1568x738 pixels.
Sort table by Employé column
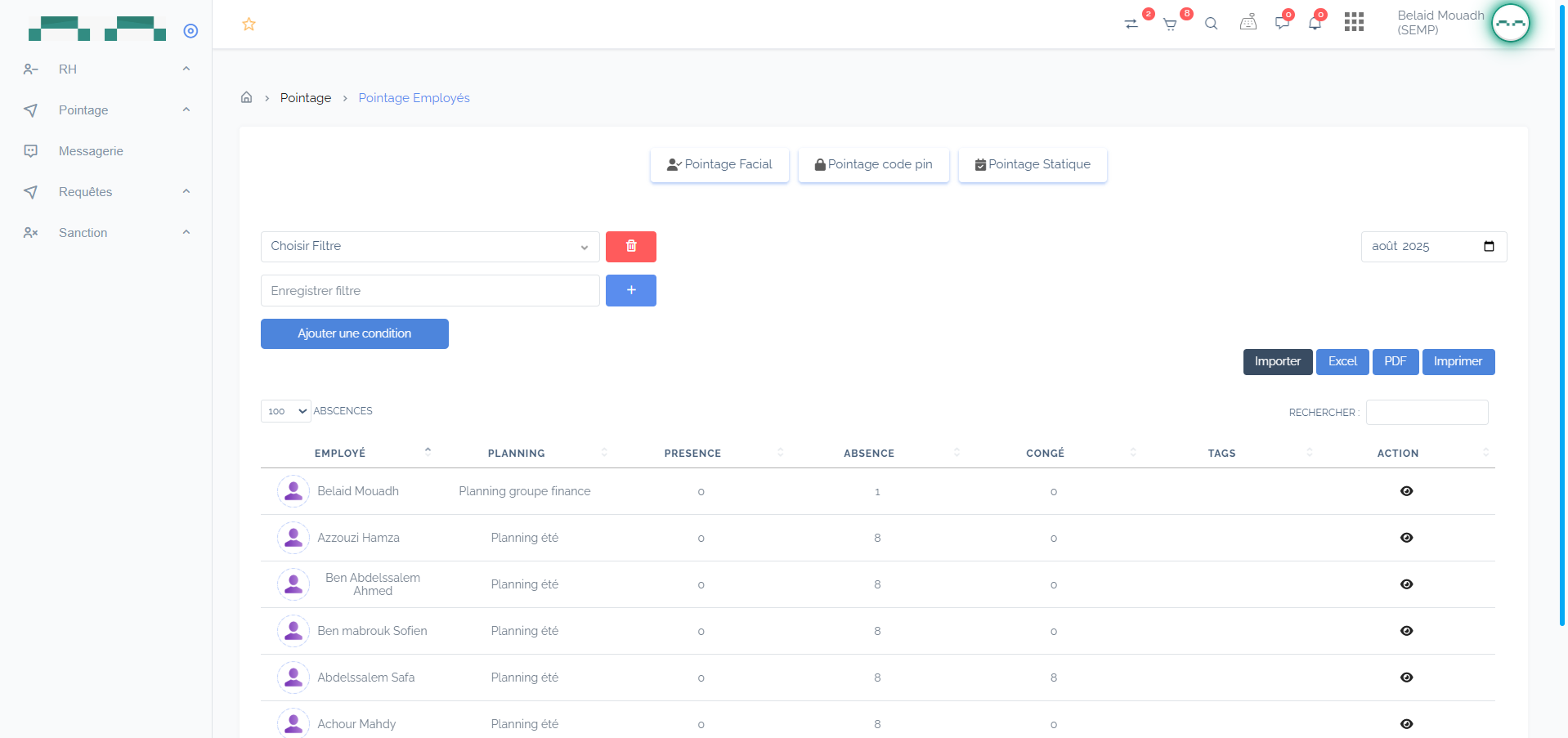point(348,453)
